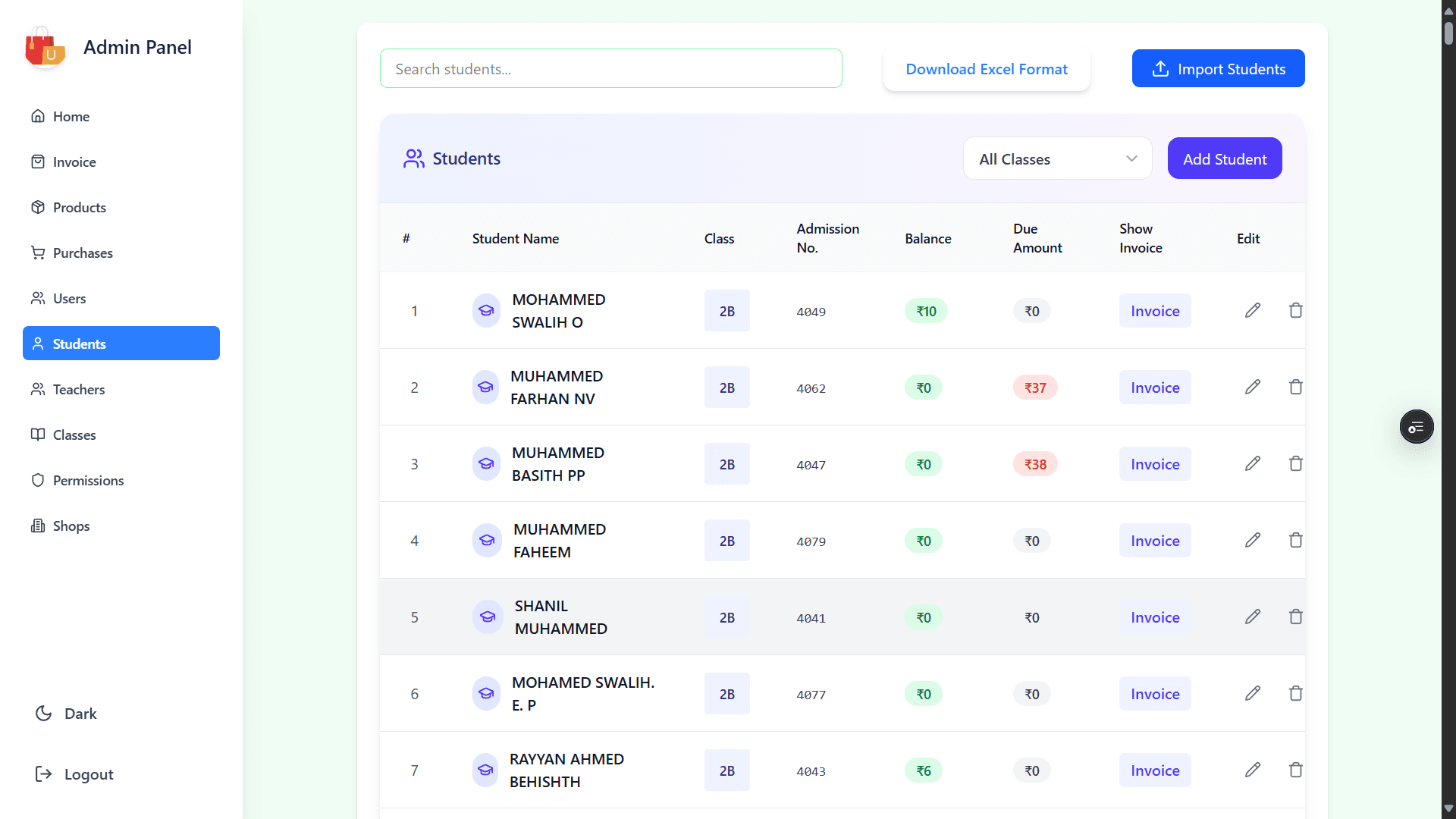1456x819 pixels.
Task: Edit MOHAMMED SWALIH O with pencil icon
Action: coord(1253,310)
